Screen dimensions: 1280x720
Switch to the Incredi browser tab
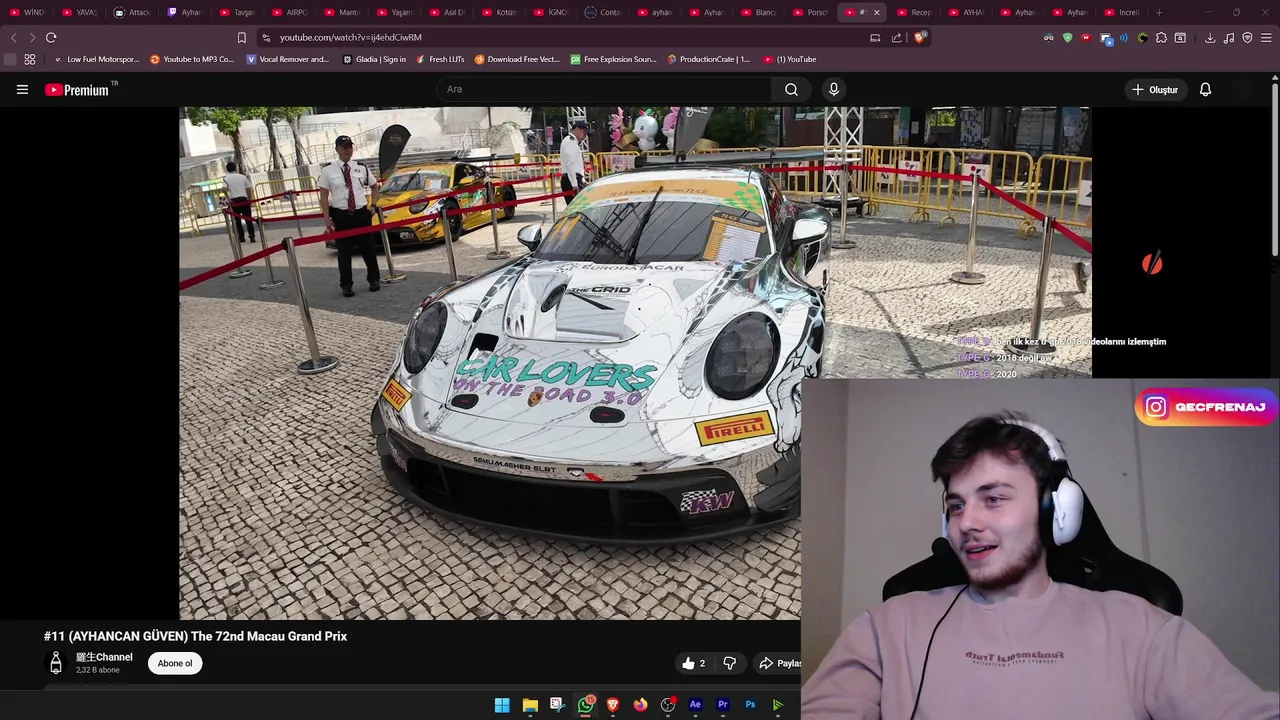[x=1122, y=12]
